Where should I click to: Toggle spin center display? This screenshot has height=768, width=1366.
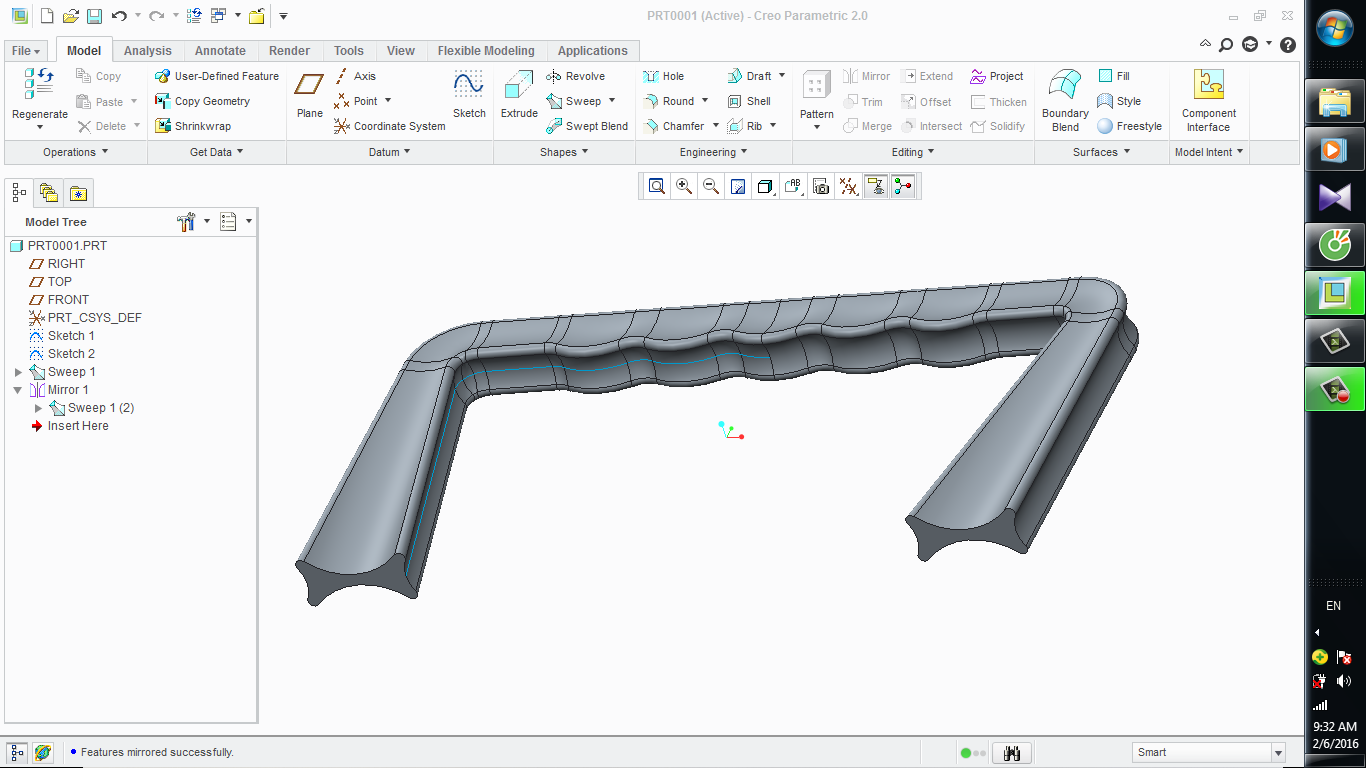(x=903, y=186)
